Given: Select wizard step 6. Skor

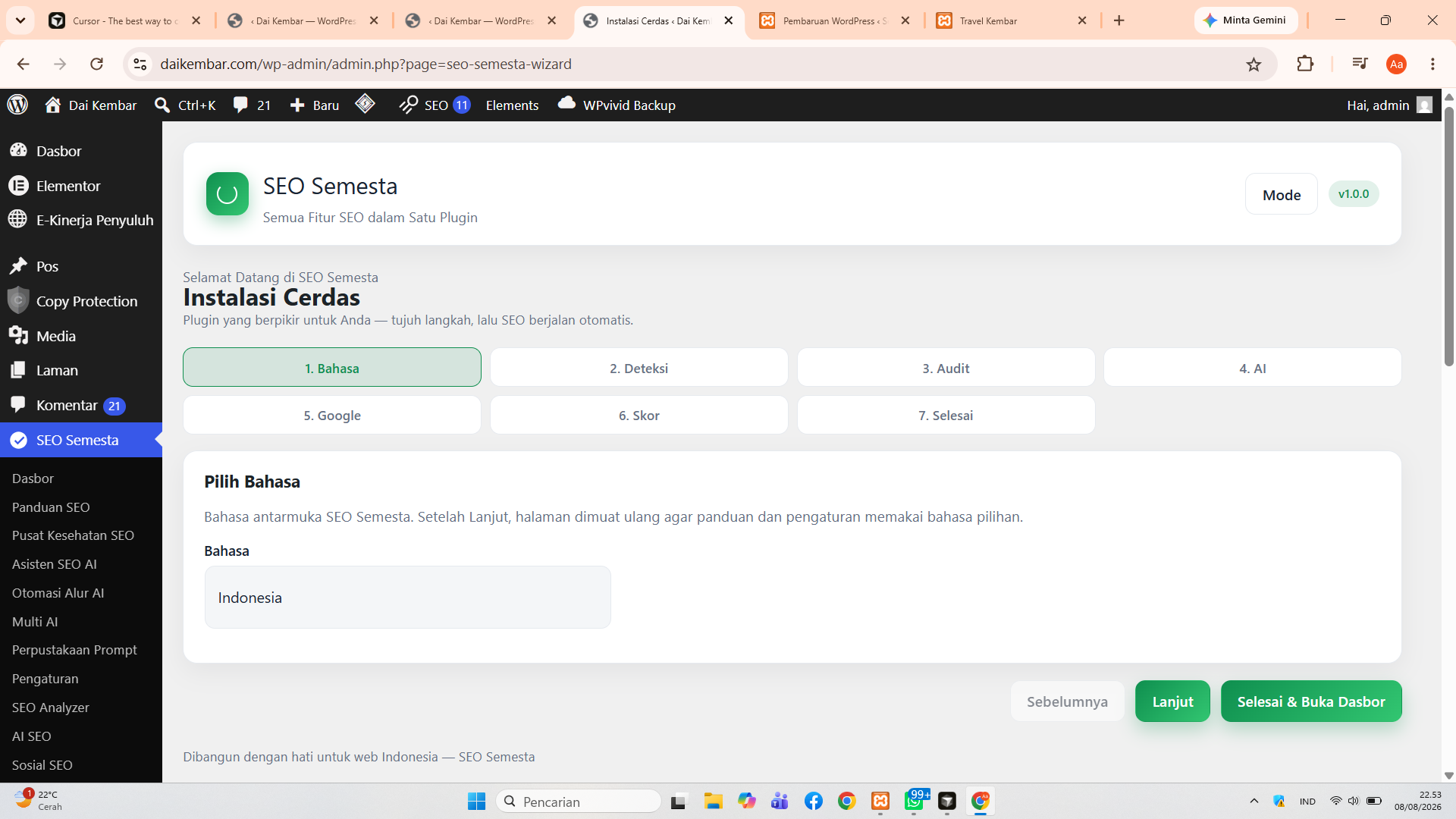Looking at the screenshot, I should [639, 415].
